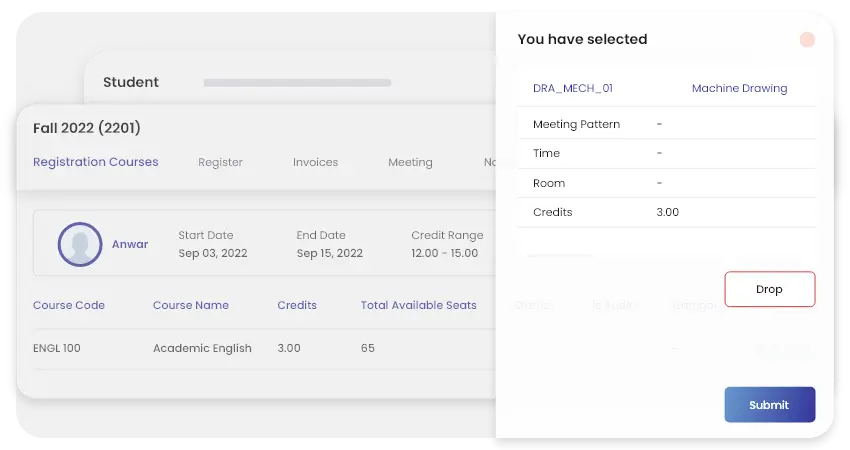
Task: Select the ENGL 100 course row
Action: (x=58, y=348)
